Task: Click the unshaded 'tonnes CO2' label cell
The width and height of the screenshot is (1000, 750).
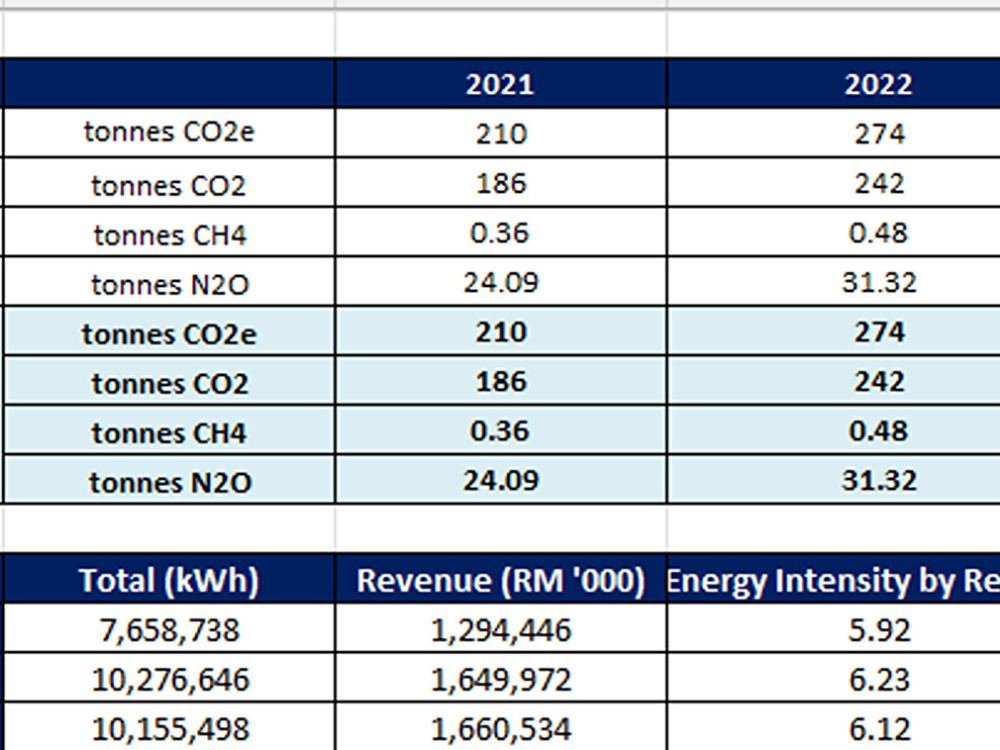Action: pos(169,182)
